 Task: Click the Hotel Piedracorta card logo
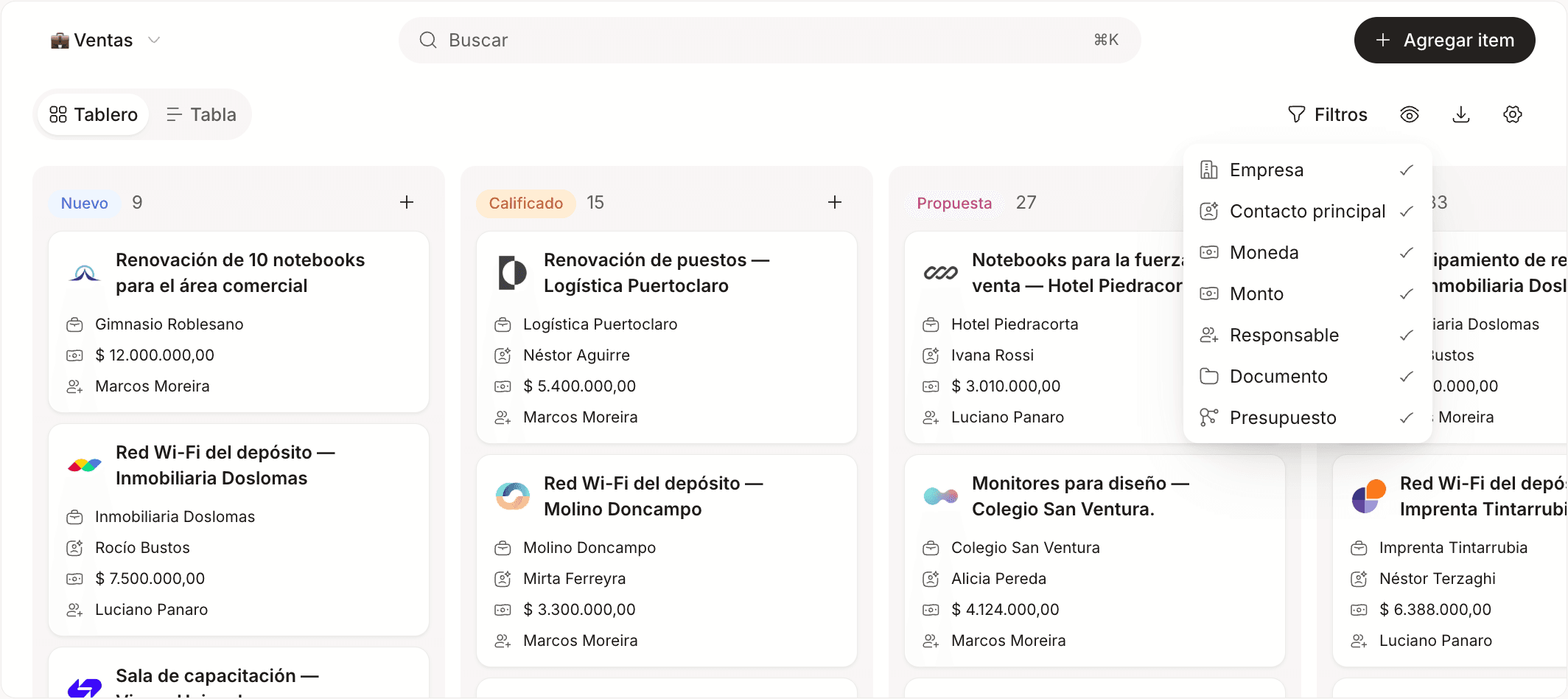[x=941, y=273]
